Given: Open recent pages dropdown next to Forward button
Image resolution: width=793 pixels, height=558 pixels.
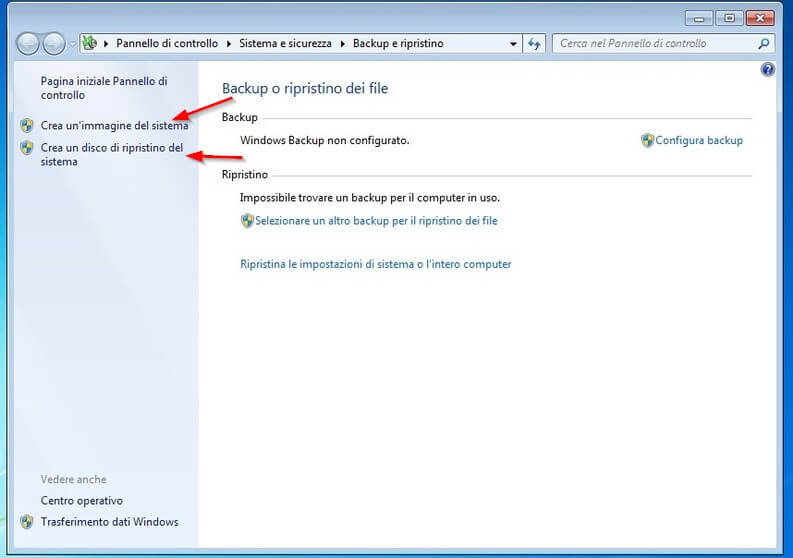Looking at the screenshot, I should pyautogui.click(x=72, y=44).
